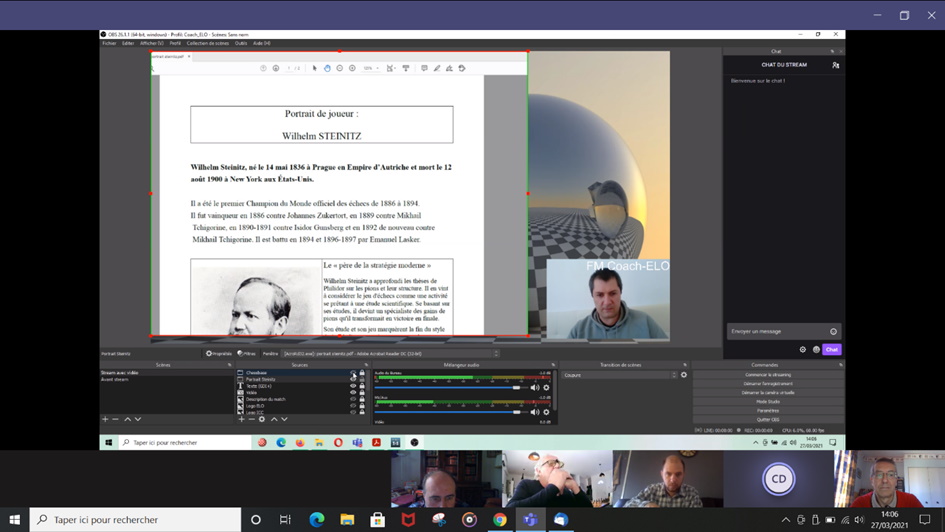Open OBS Fichier menu
Image resolution: width=945 pixels, height=532 pixels.
coord(109,43)
